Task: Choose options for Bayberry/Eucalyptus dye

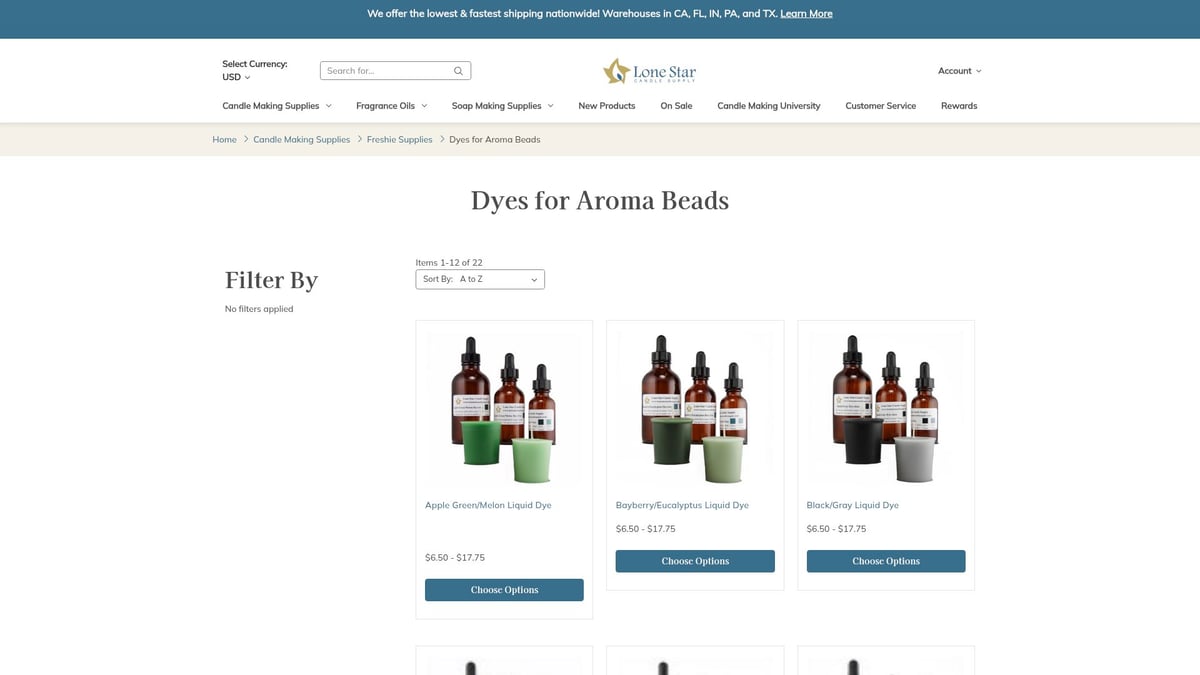Action: (x=695, y=561)
